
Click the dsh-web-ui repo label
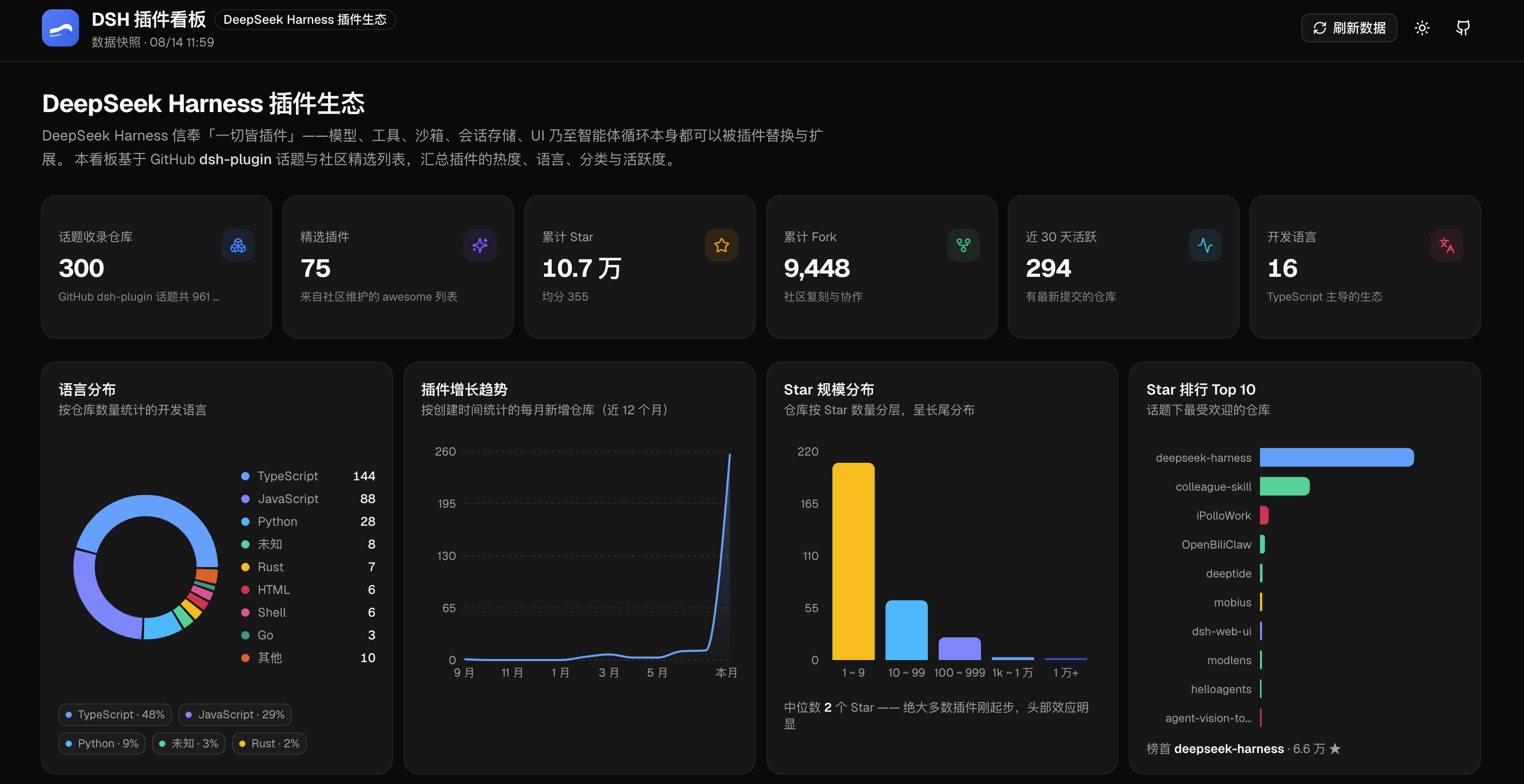(x=1222, y=632)
